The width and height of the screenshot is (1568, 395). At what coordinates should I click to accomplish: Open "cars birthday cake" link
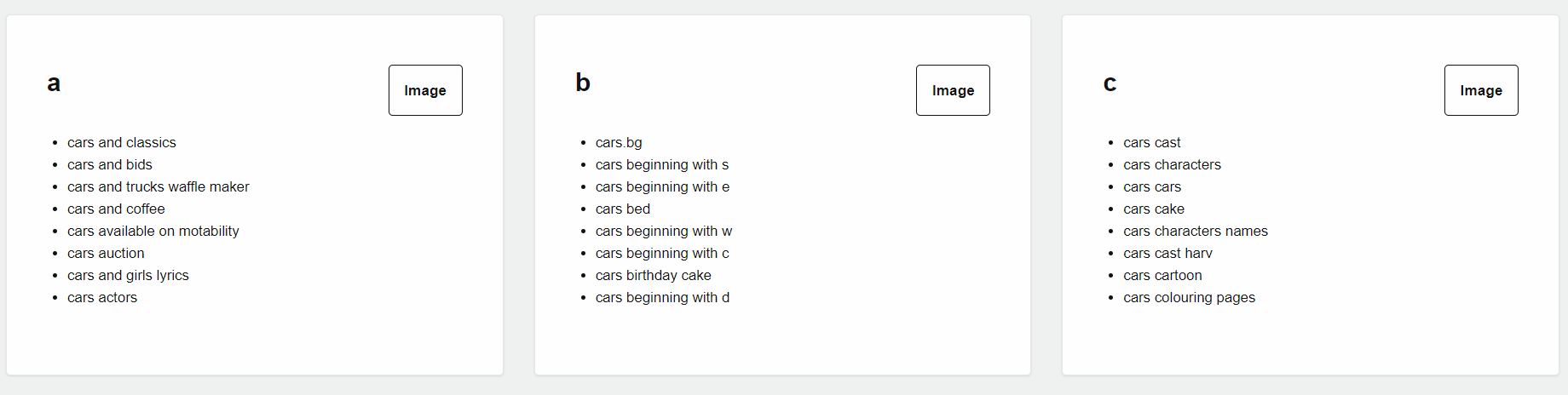pos(654,276)
